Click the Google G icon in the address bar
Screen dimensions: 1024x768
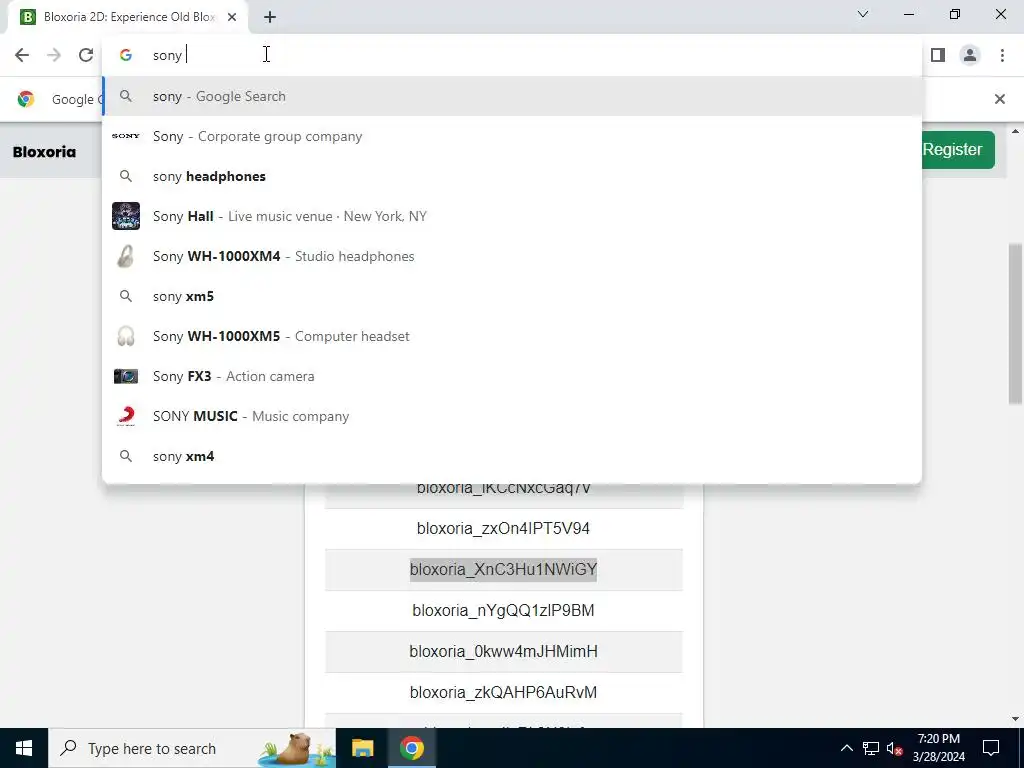pos(125,56)
